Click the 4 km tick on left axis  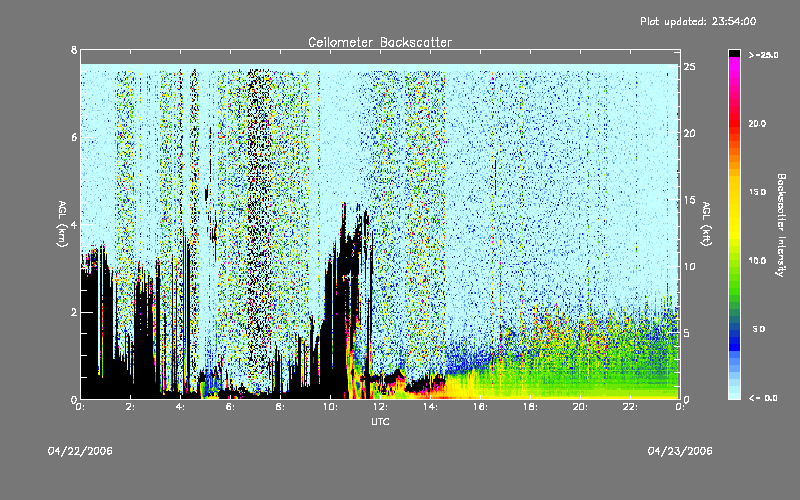pyautogui.click(x=74, y=224)
